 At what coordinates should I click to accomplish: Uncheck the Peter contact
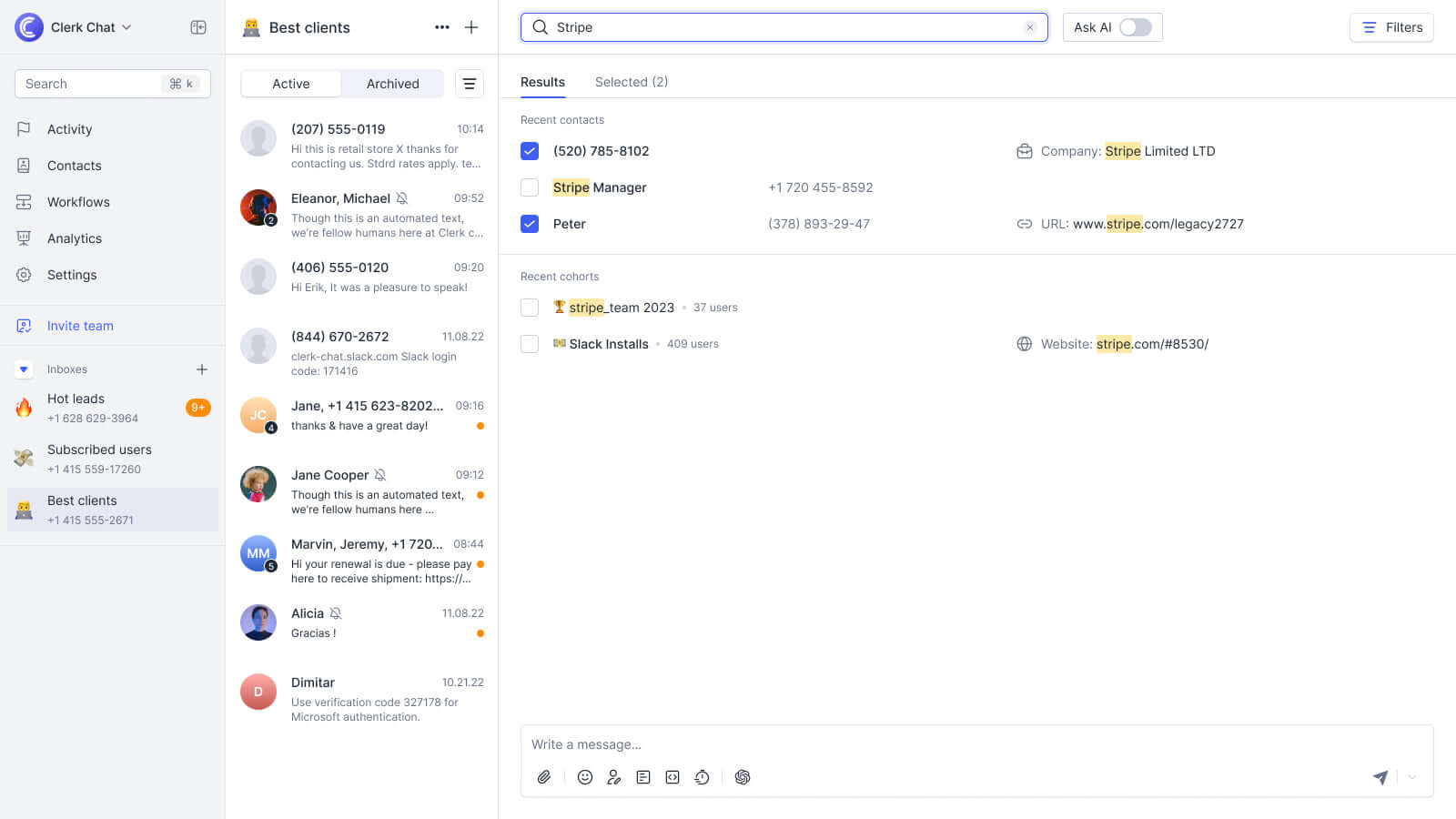coord(530,224)
